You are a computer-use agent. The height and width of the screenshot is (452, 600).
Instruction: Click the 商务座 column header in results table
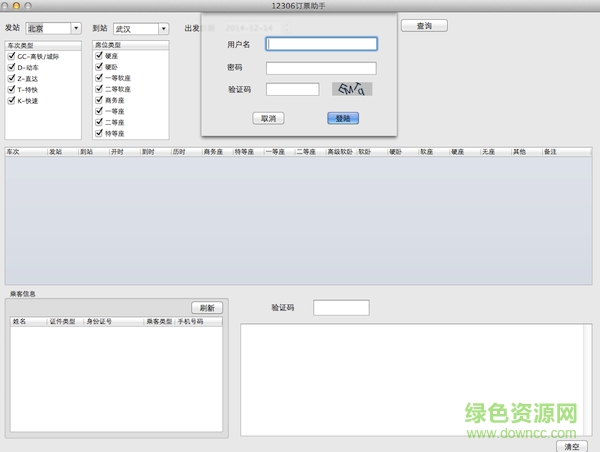217,152
